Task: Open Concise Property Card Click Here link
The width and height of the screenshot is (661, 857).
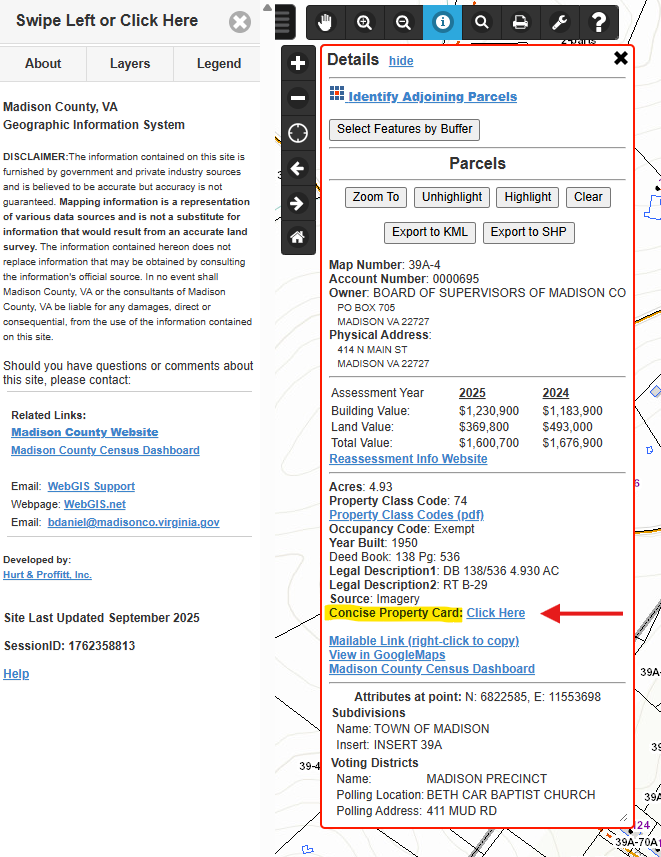Action: [x=496, y=613]
